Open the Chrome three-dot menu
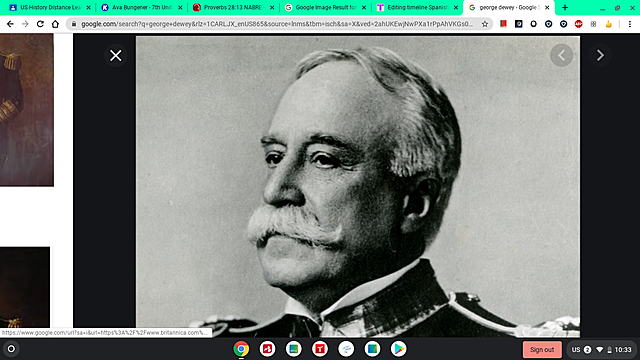The width and height of the screenshot is (640, 360). [630, 24]
